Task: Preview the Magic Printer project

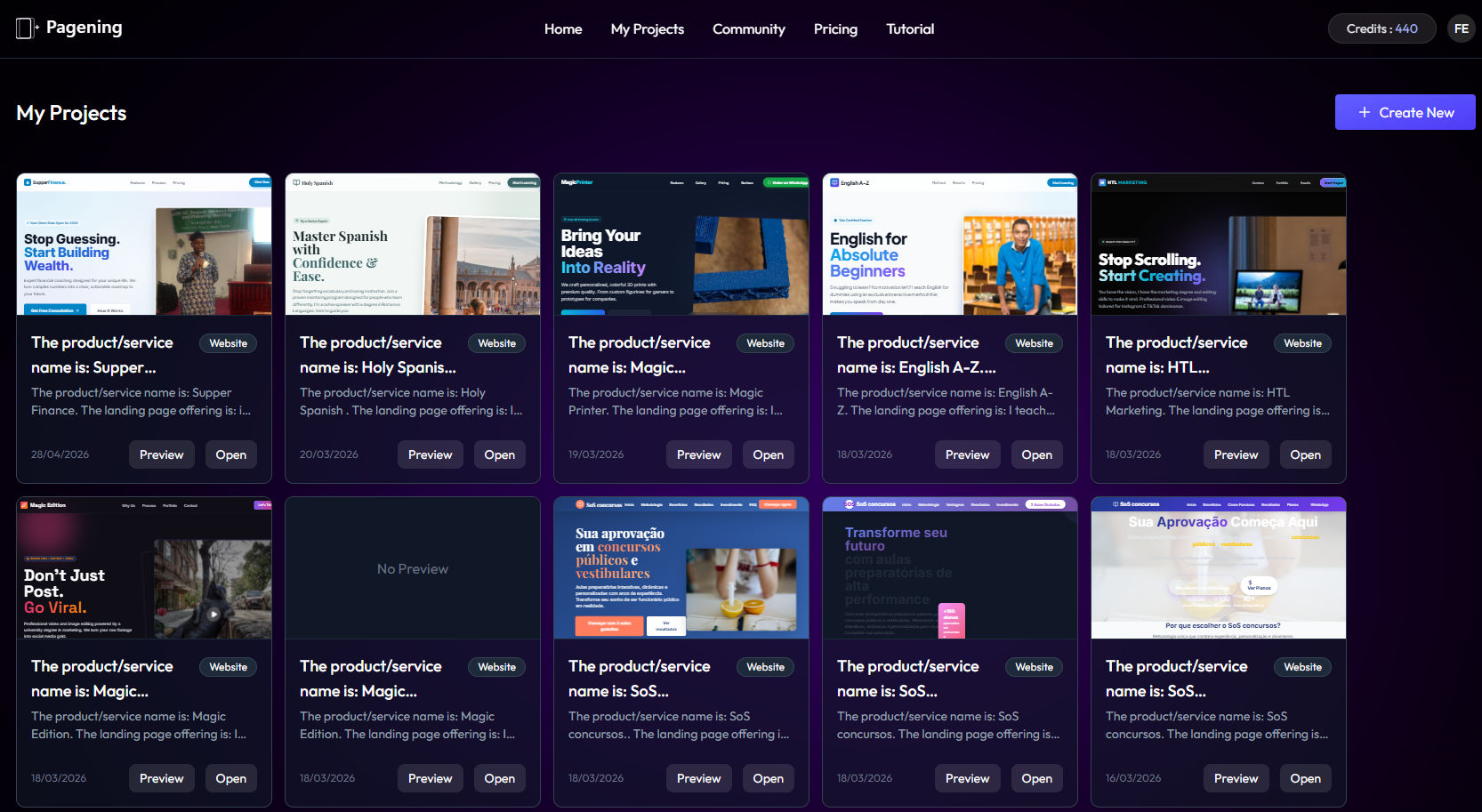Action: pyautogui.click(x=699, y=454)
